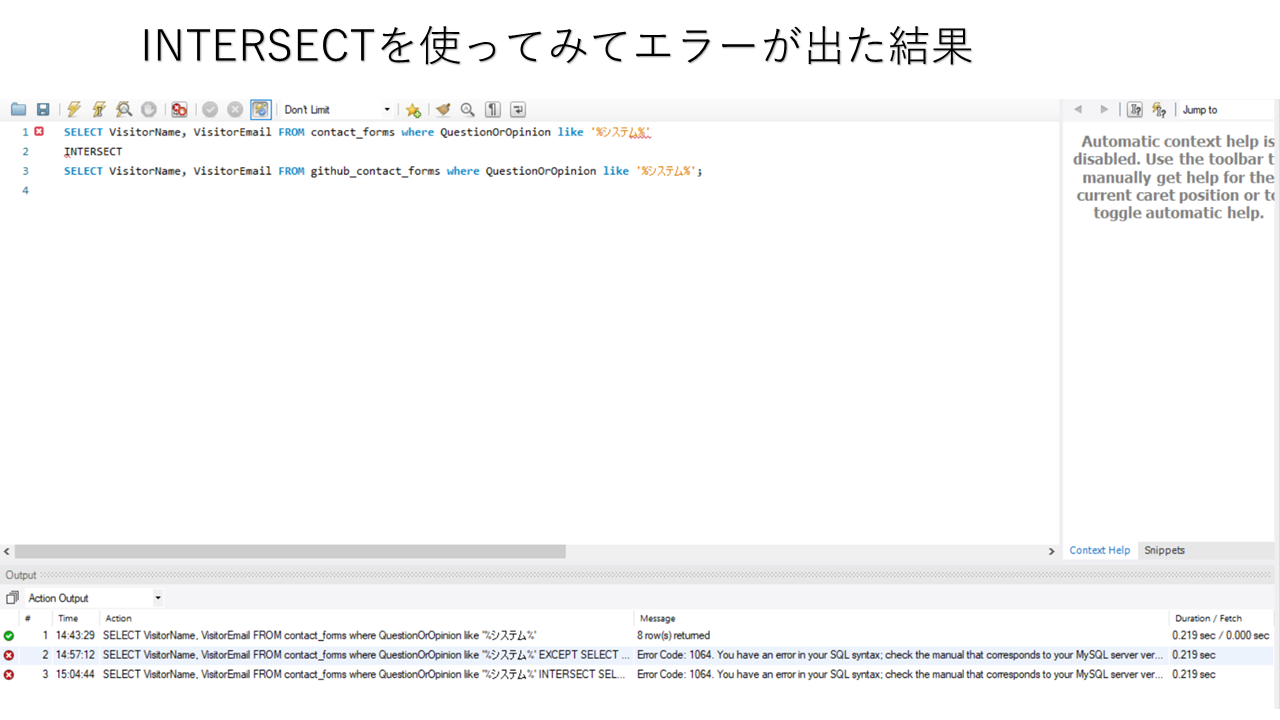This screenshot has width=1280, height=720.
Task: Click the Output panel header
Action: click(x=638, y=575)
